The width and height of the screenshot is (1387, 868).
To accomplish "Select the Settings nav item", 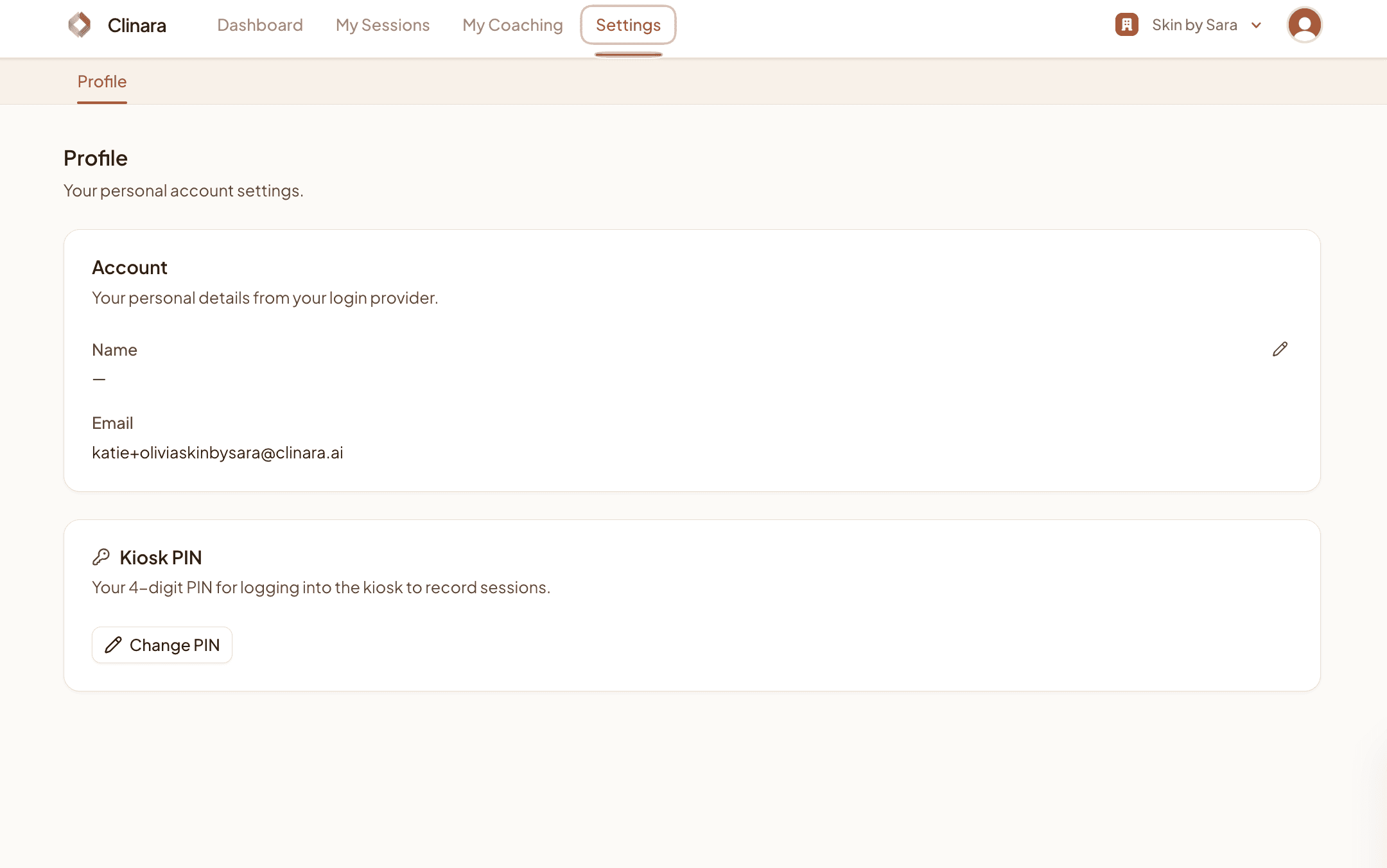I will pos(628,25).
